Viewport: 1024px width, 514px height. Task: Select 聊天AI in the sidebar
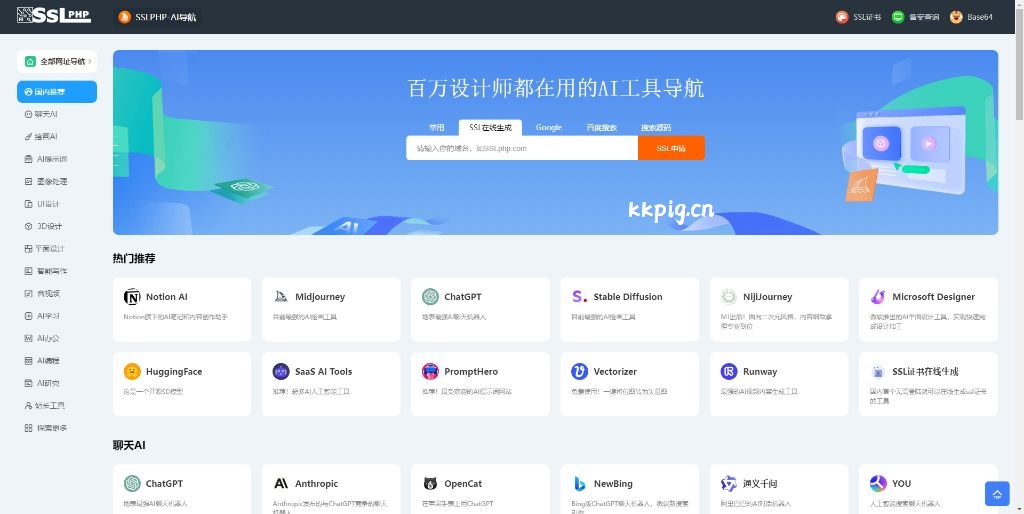point(41,114)
